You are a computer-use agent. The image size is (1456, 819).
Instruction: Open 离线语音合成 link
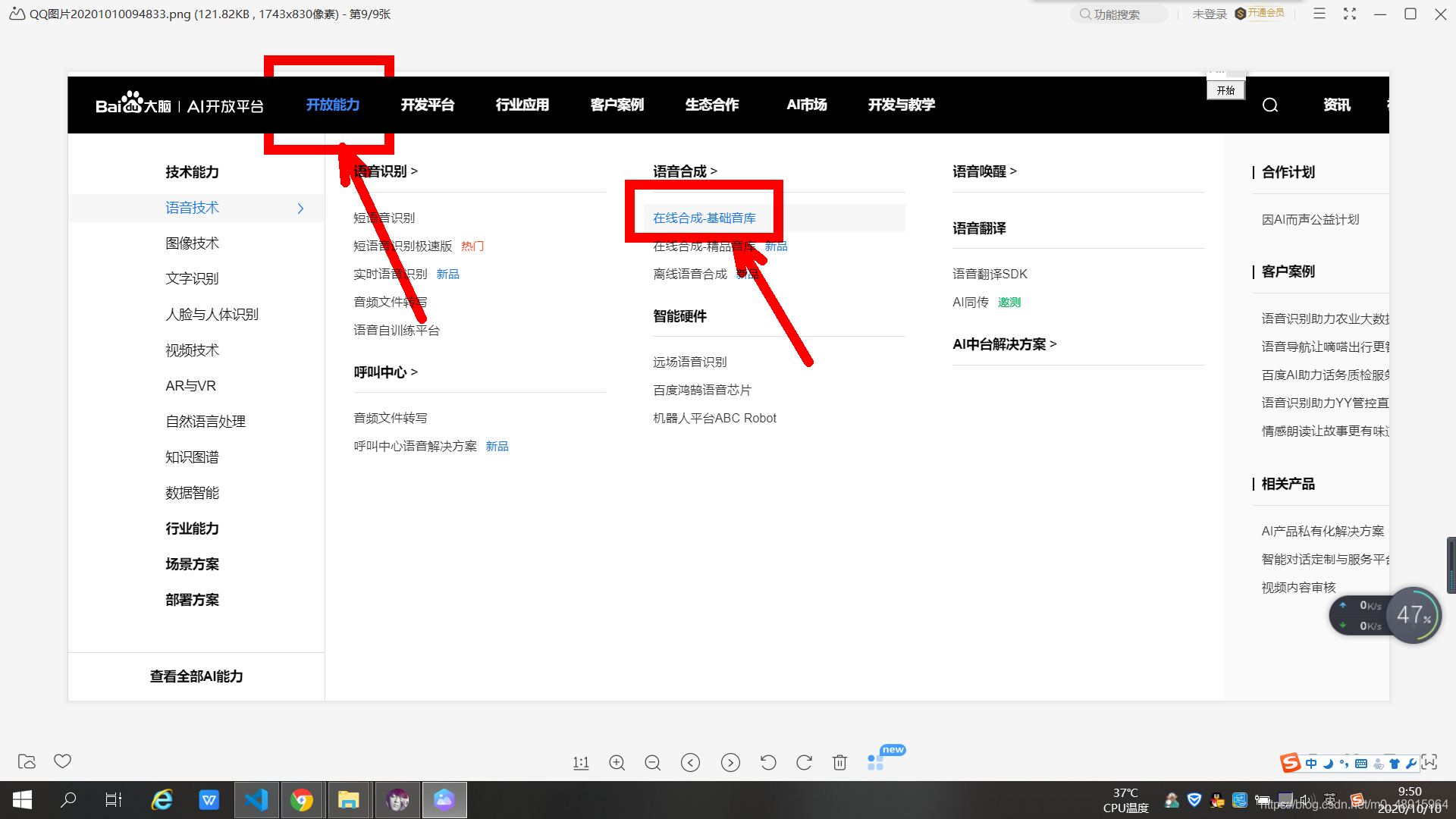coord(689,275)
